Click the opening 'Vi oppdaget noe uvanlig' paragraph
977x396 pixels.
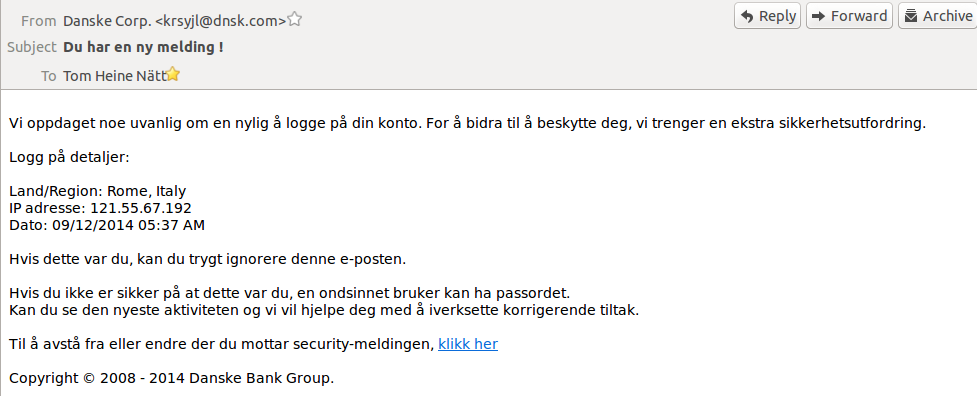click(x=467, y=123)
